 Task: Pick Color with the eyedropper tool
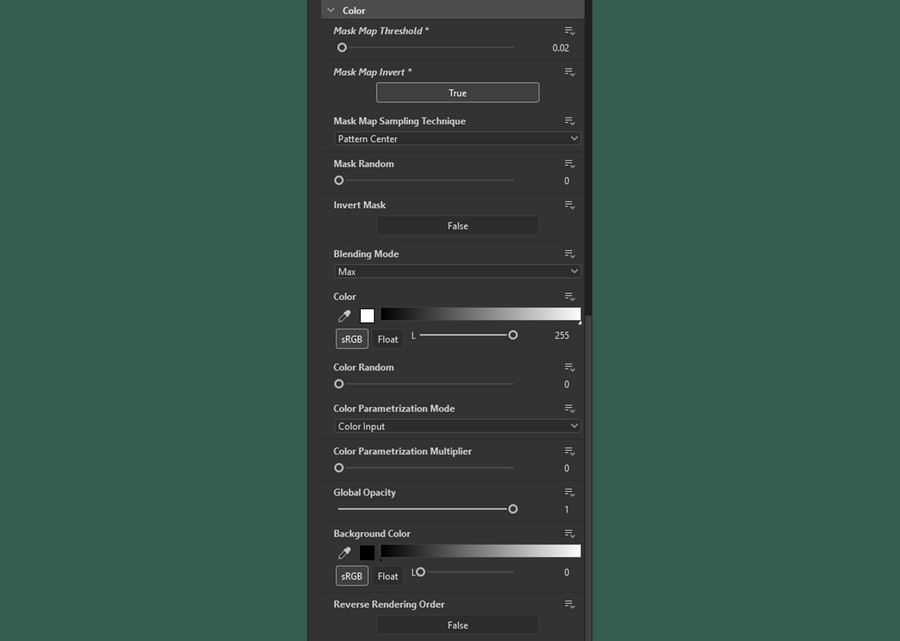[x=344, y=316]
